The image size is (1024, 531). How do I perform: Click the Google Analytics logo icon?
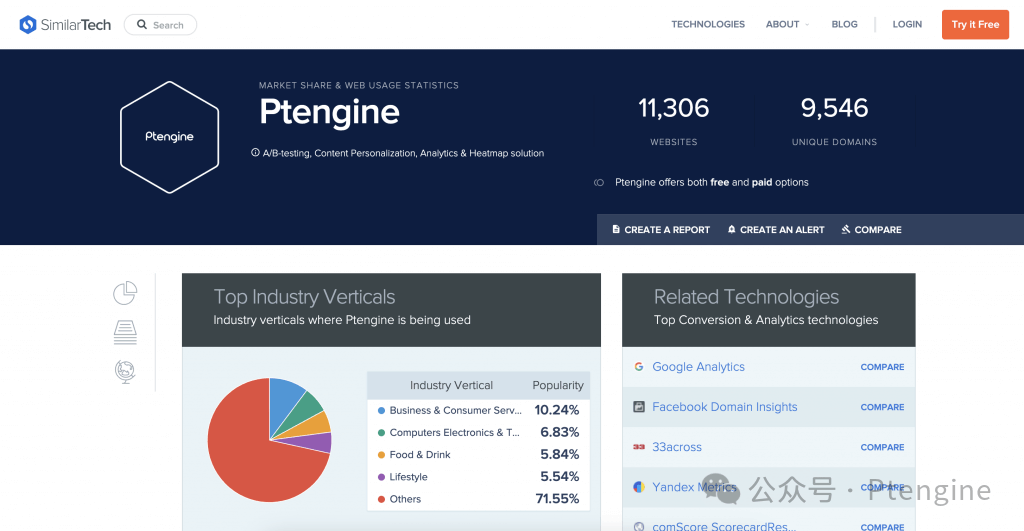(x=638, y=367)
